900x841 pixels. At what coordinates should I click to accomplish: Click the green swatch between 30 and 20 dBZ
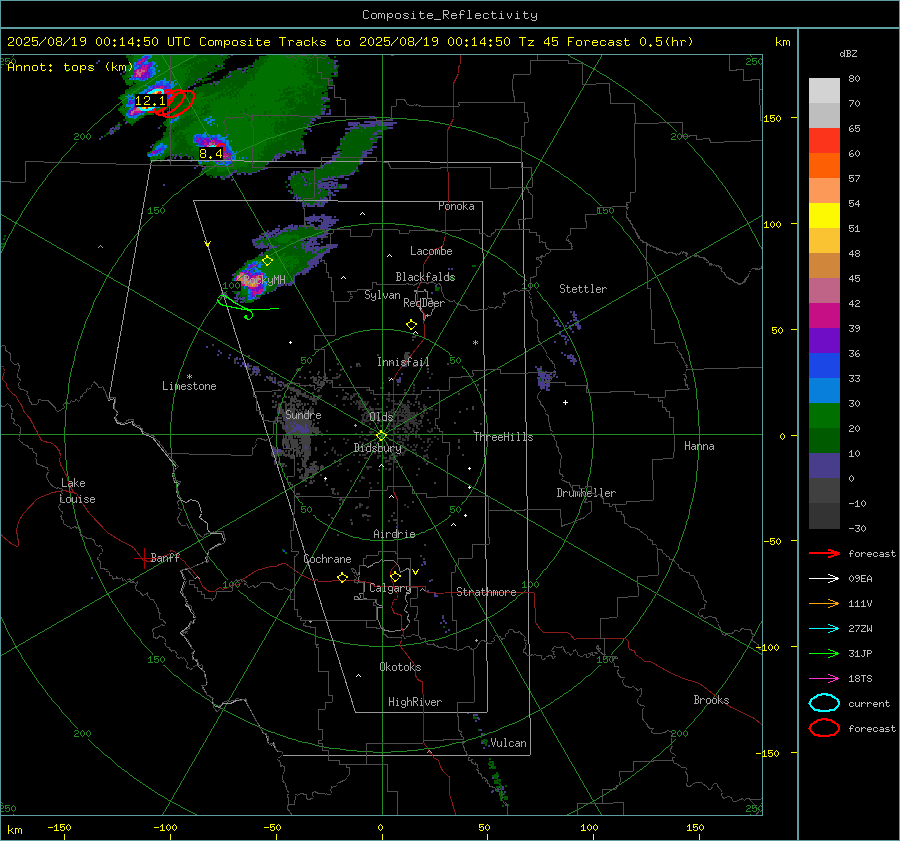[824, 416]
